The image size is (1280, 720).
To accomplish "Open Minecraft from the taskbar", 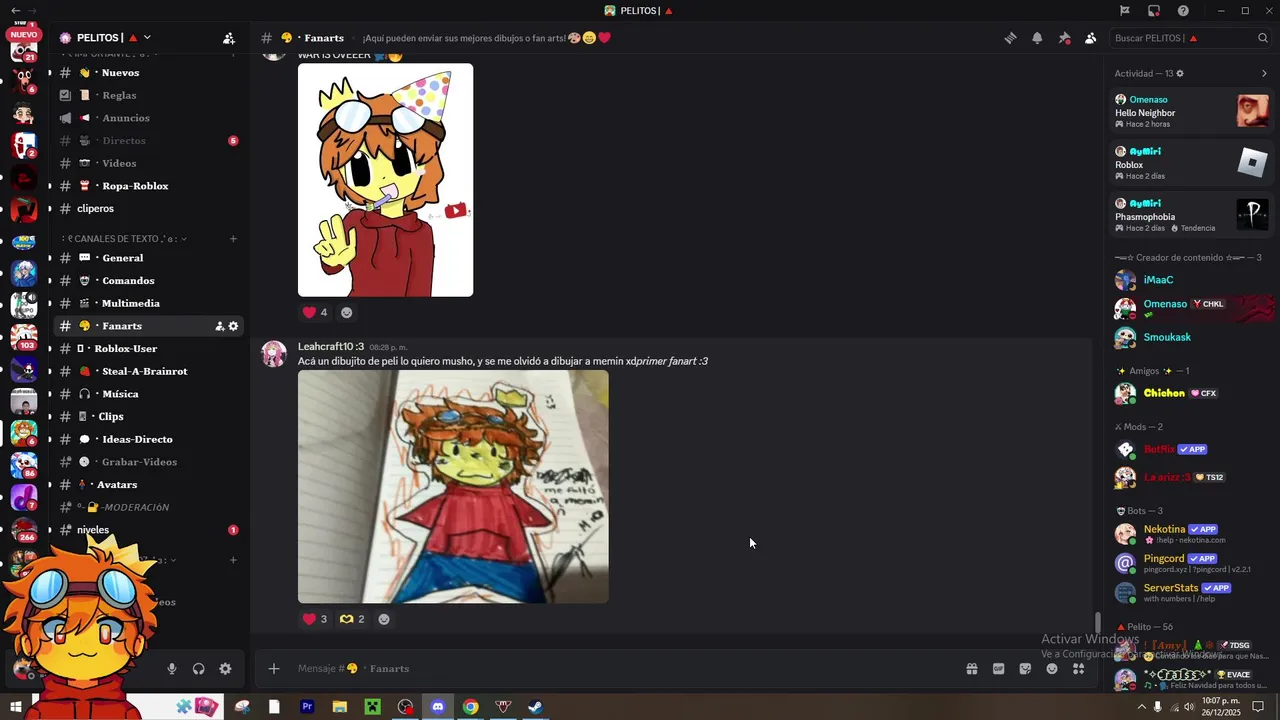I will [372, 707].
